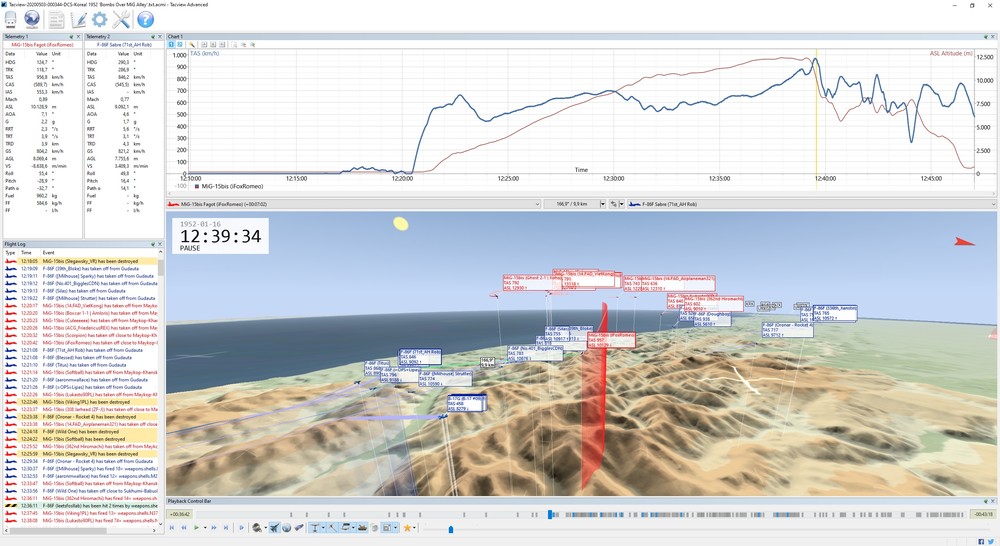Open the wrench and screwdriver tools icon
Viewport: 1000px width, 546px height.
121,20
